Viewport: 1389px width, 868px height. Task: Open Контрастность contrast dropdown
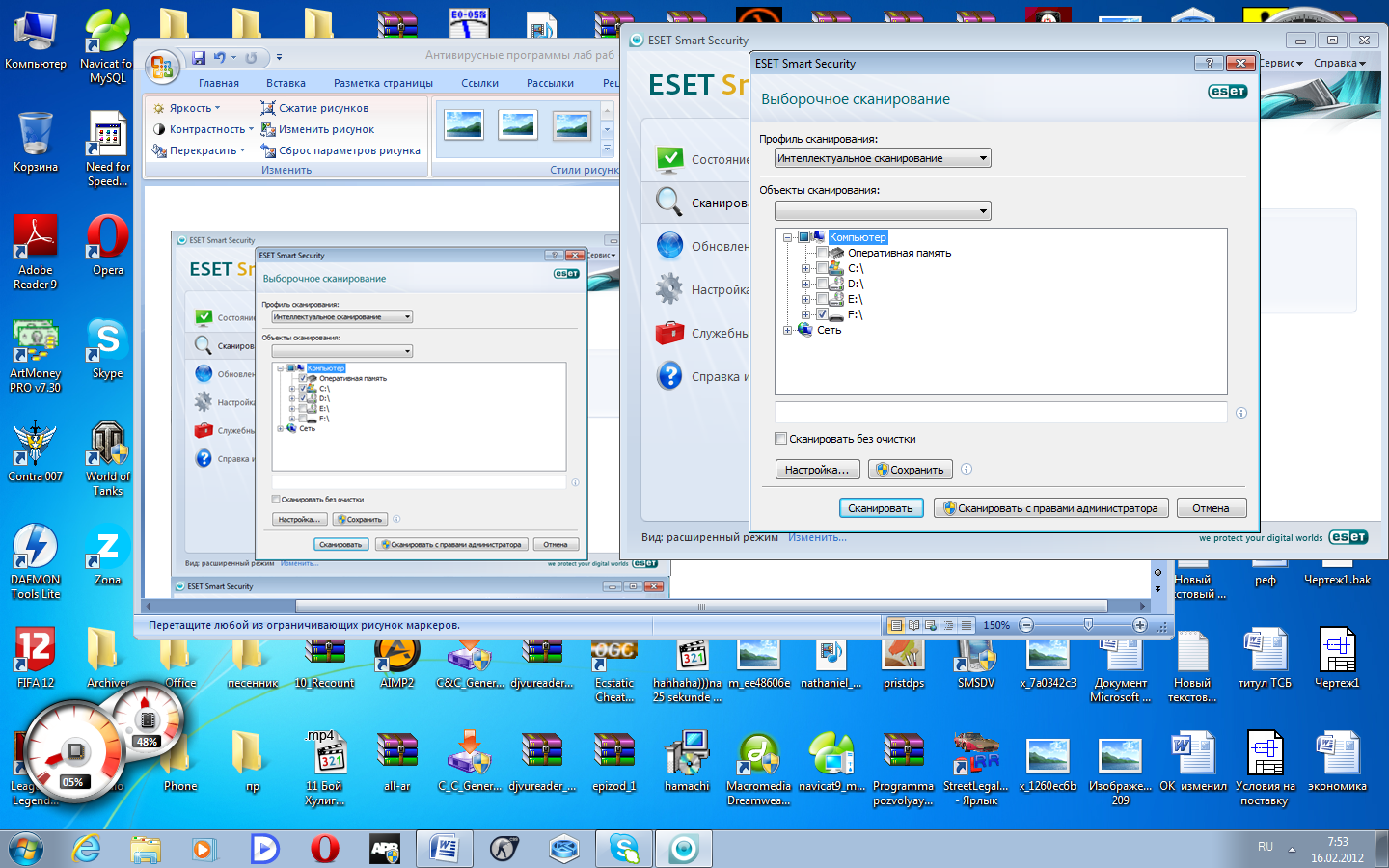coord(203,129)
